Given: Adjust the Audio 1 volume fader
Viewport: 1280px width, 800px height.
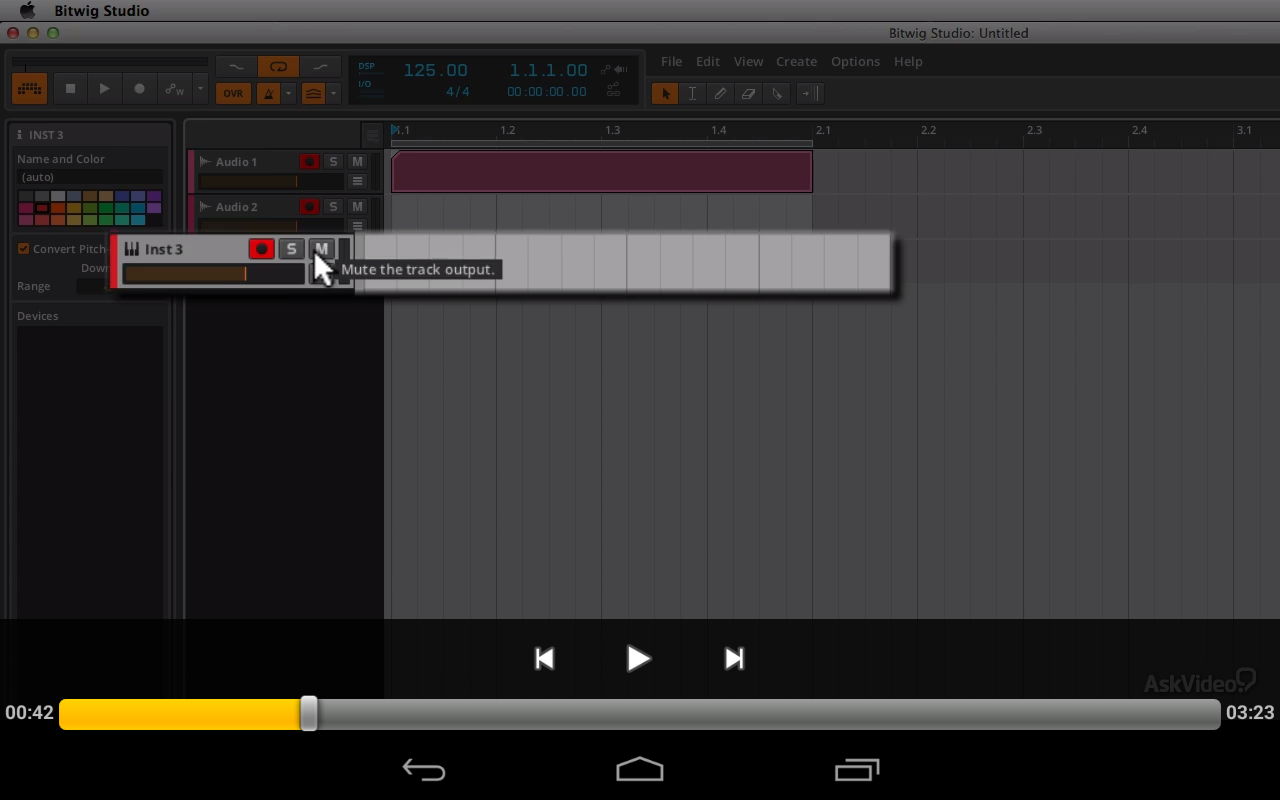Looking at the screenshot, I should click(x=271, y=181).
